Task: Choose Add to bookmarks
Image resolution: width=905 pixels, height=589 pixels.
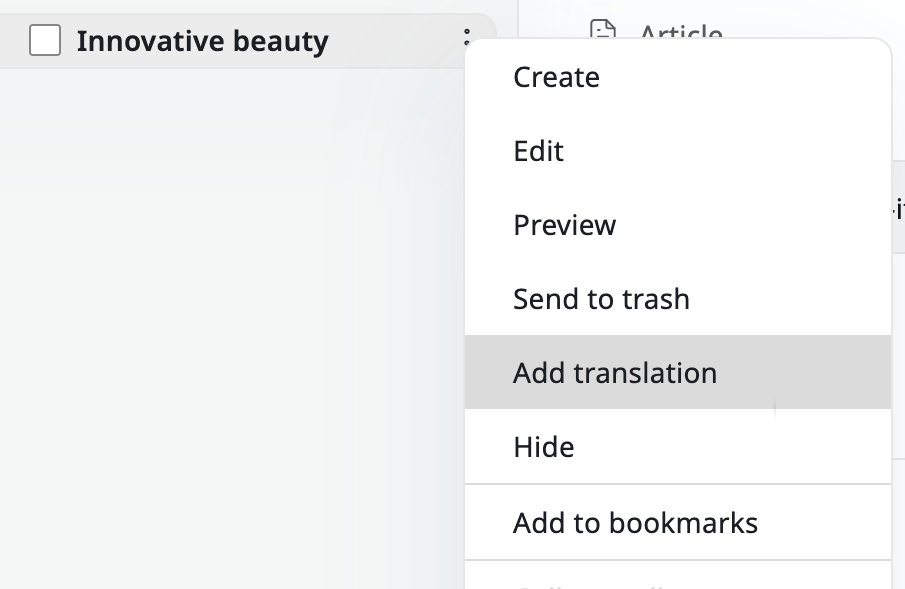Action: (x=678, y=523)
